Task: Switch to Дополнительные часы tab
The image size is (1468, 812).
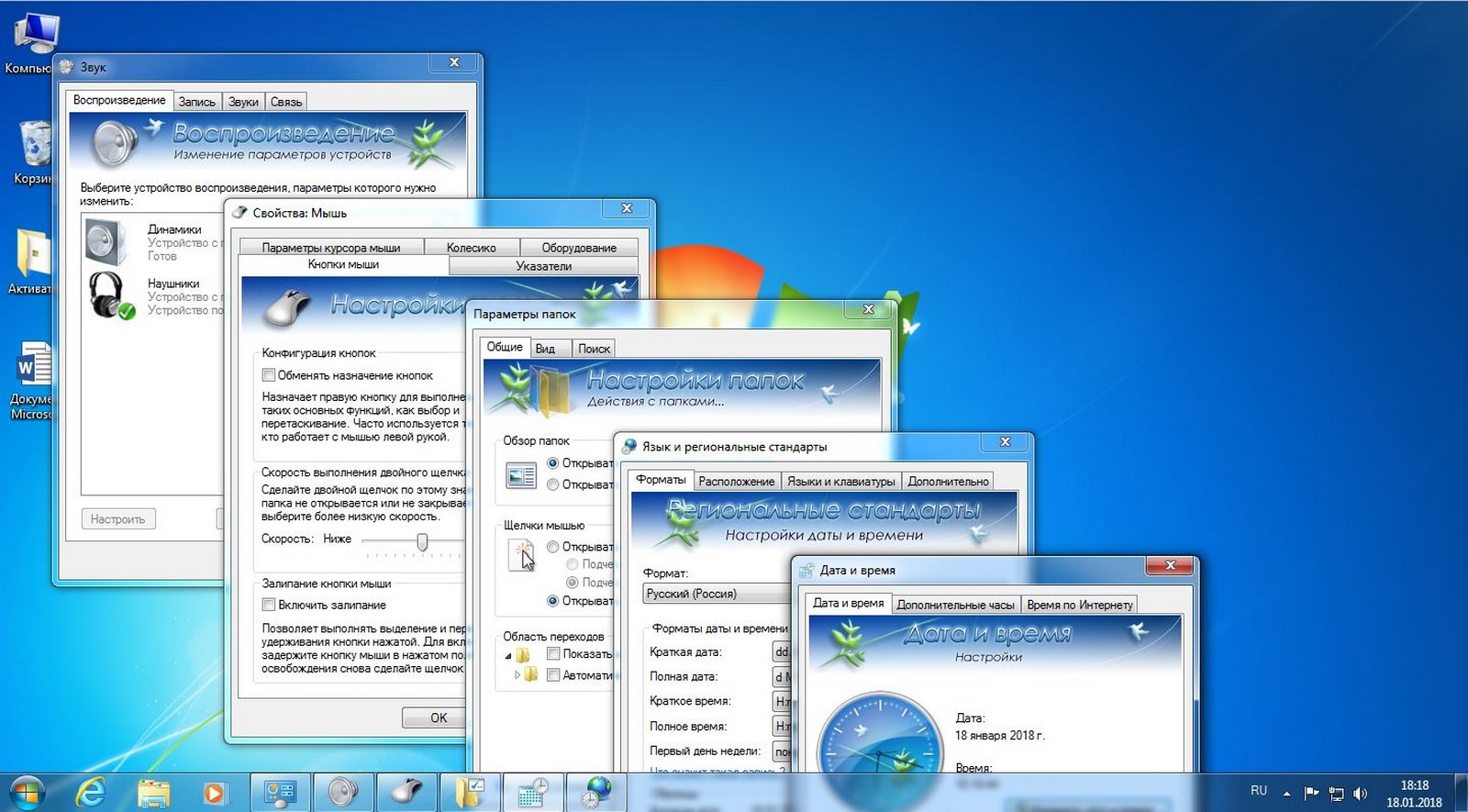Action: (x=955, y=605)
